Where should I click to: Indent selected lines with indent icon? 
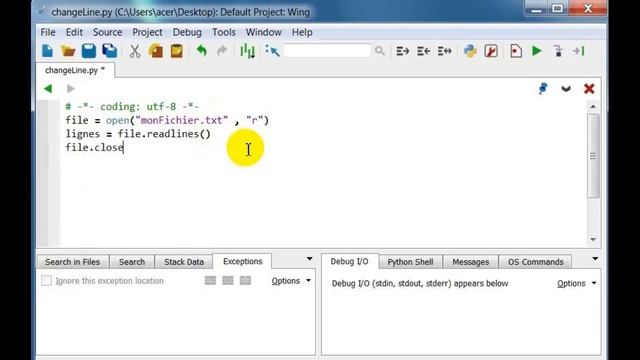402,51
